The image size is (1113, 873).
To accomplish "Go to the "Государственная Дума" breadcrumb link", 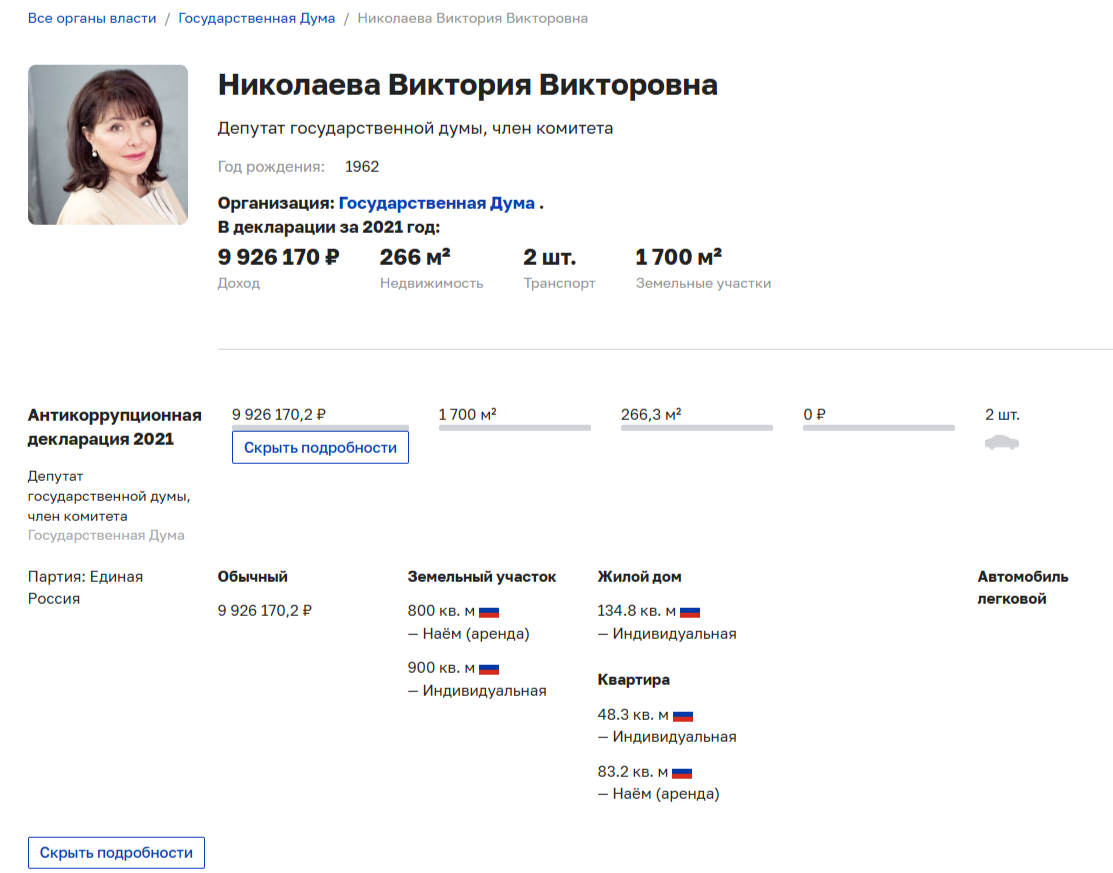I will coord(256,18).
